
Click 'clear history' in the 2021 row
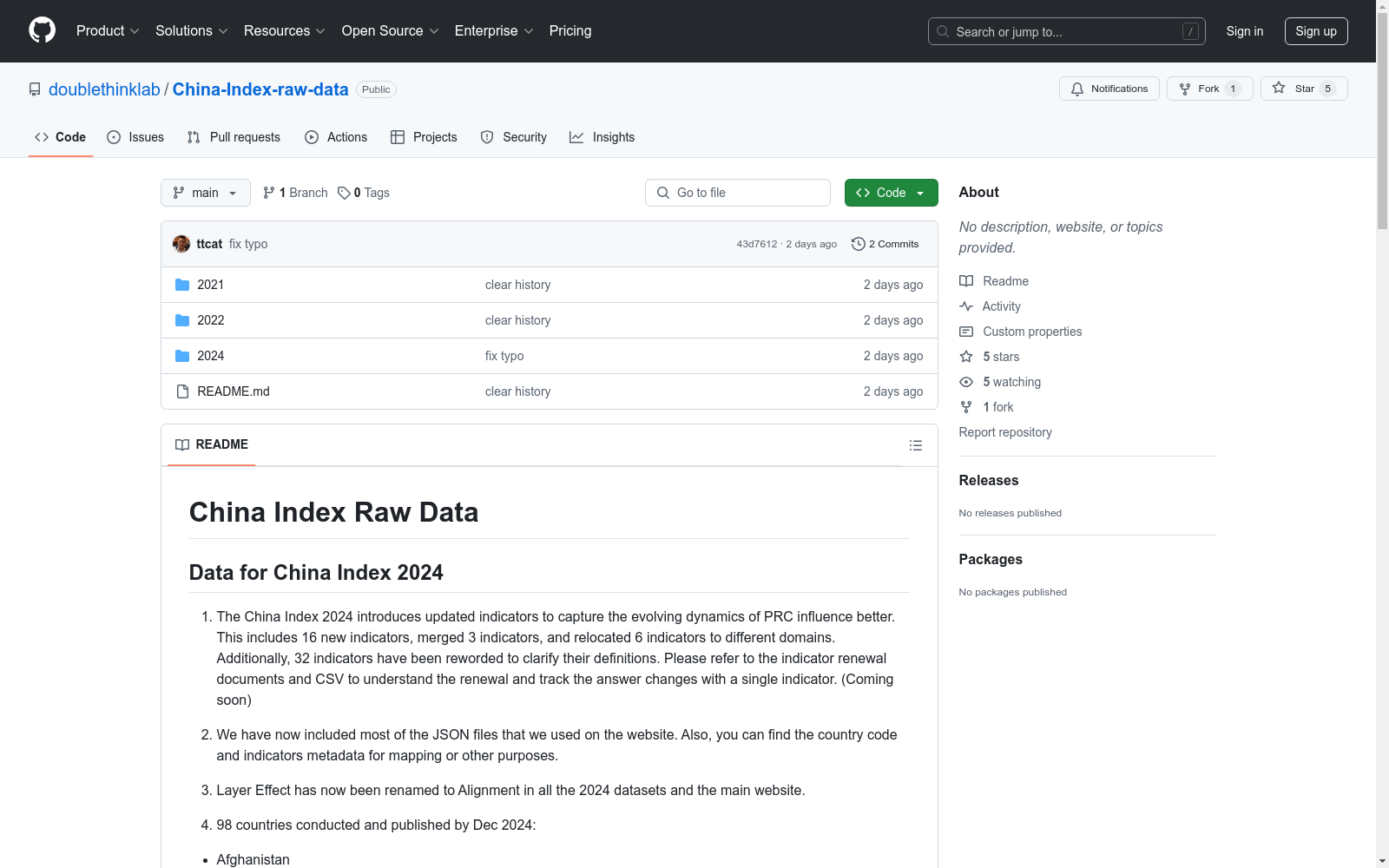518,285
